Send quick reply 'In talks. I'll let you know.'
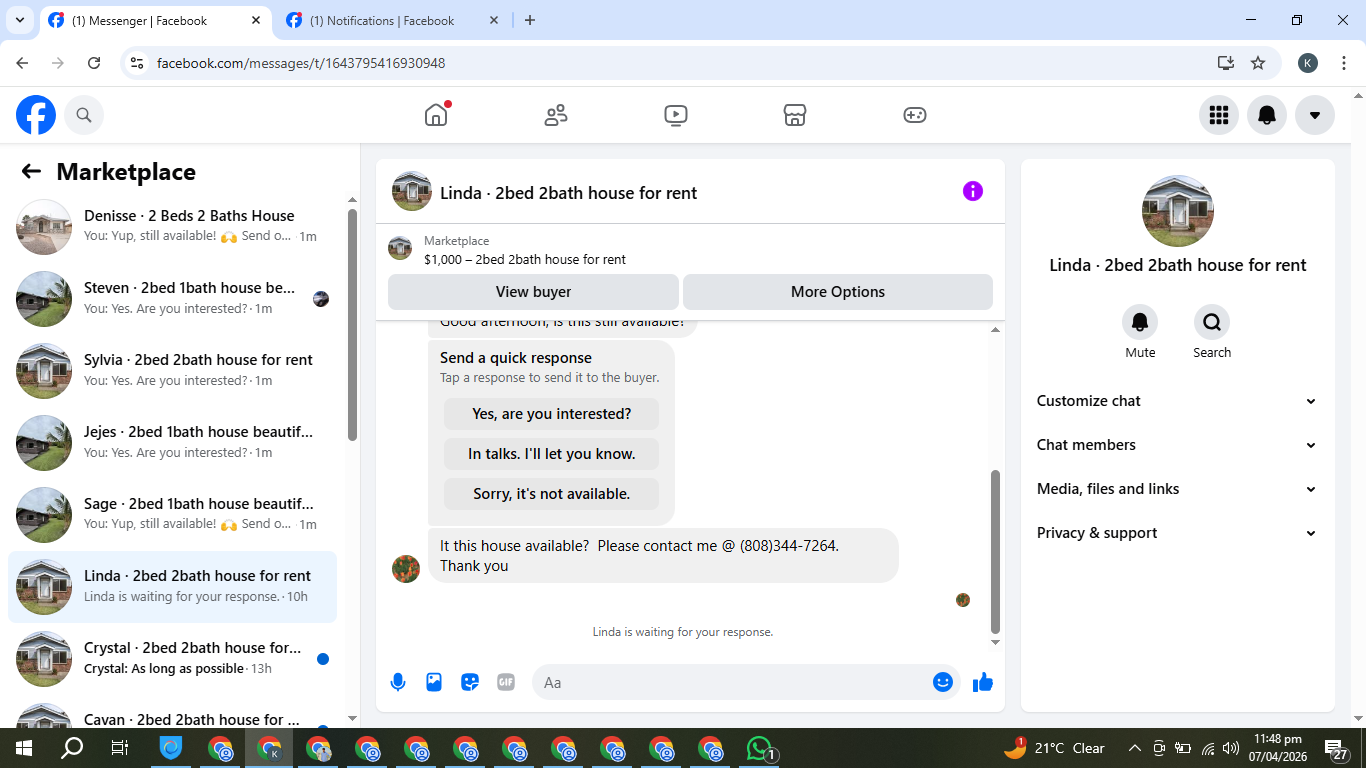Viewport: 1366px width, 768px height. pos(552,454)
